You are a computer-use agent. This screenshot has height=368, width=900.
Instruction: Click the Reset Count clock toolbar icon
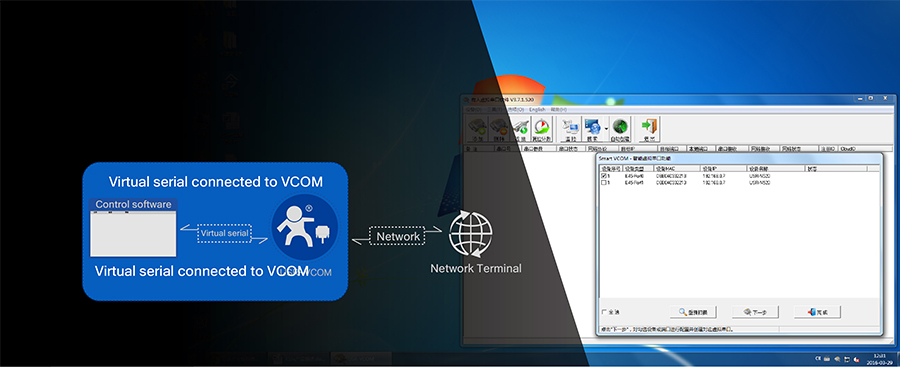click(542, 129)
